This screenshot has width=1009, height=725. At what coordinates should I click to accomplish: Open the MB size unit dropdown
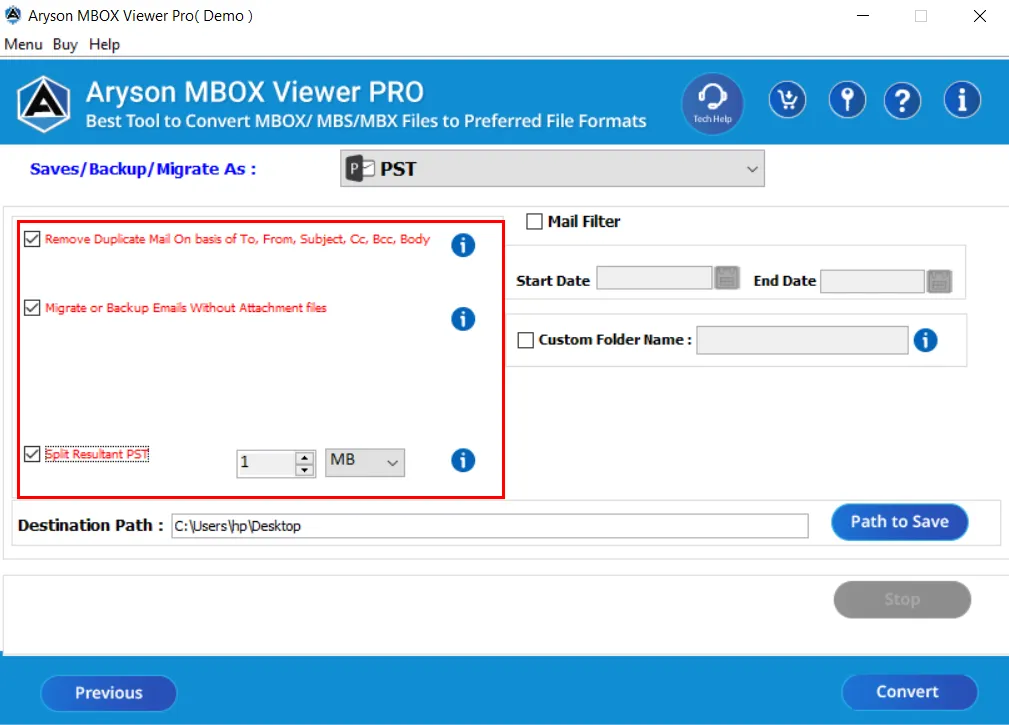tap(365, 462)
